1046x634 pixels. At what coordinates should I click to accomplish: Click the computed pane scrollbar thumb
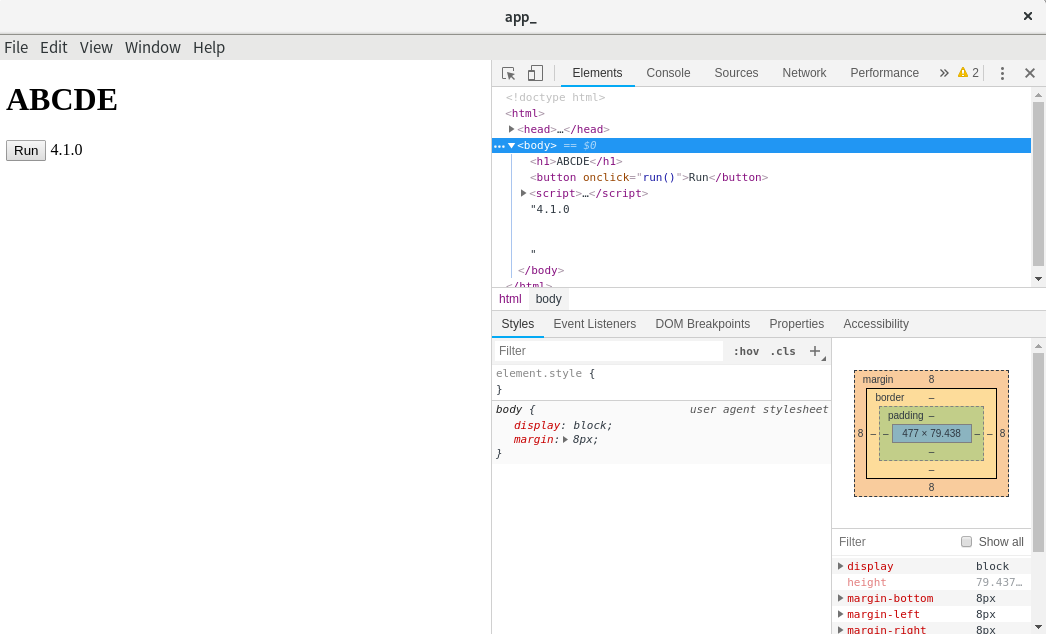click(1038, 452)
